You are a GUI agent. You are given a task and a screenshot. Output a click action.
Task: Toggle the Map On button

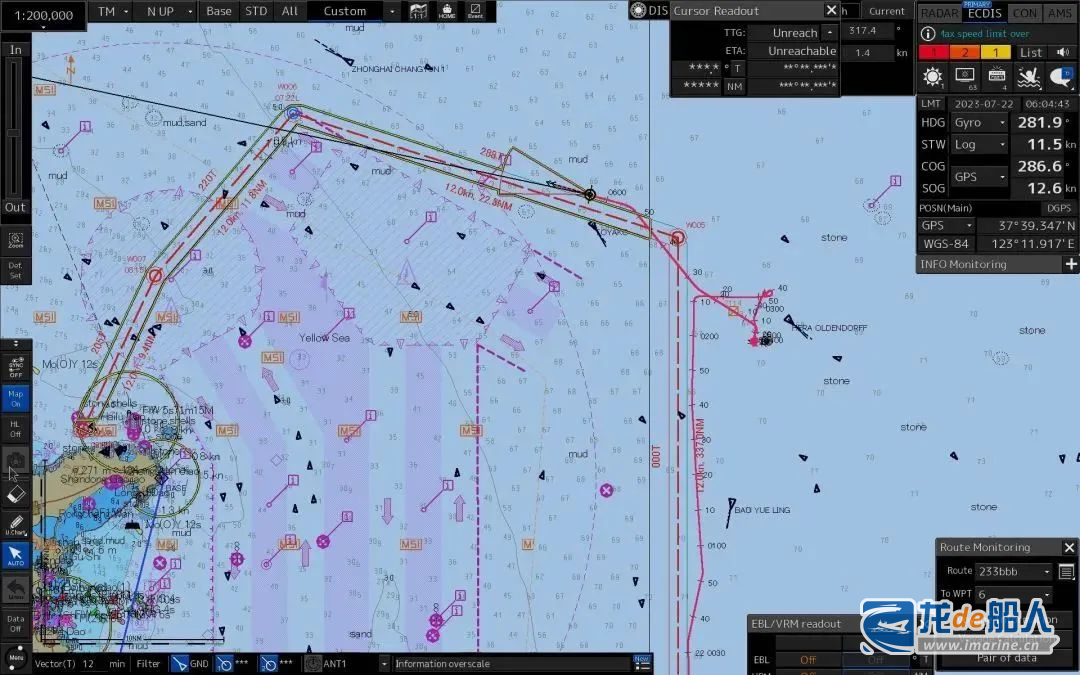[x=15, y=397]
